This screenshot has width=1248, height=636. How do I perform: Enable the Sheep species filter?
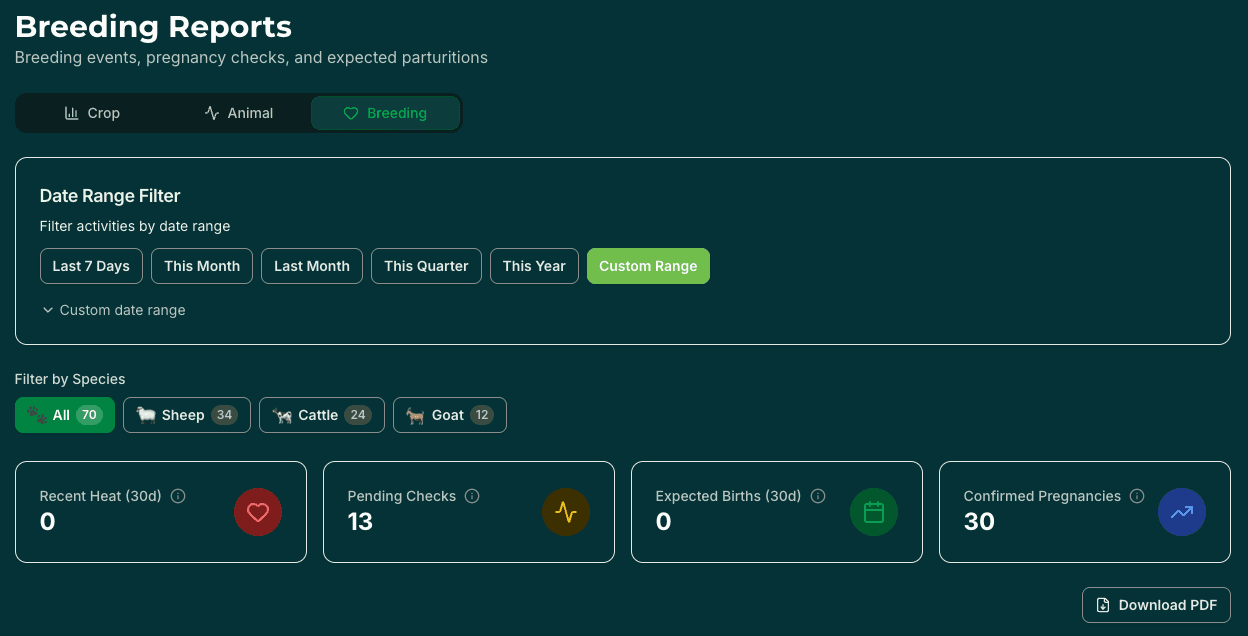click(x=186, y=414)
